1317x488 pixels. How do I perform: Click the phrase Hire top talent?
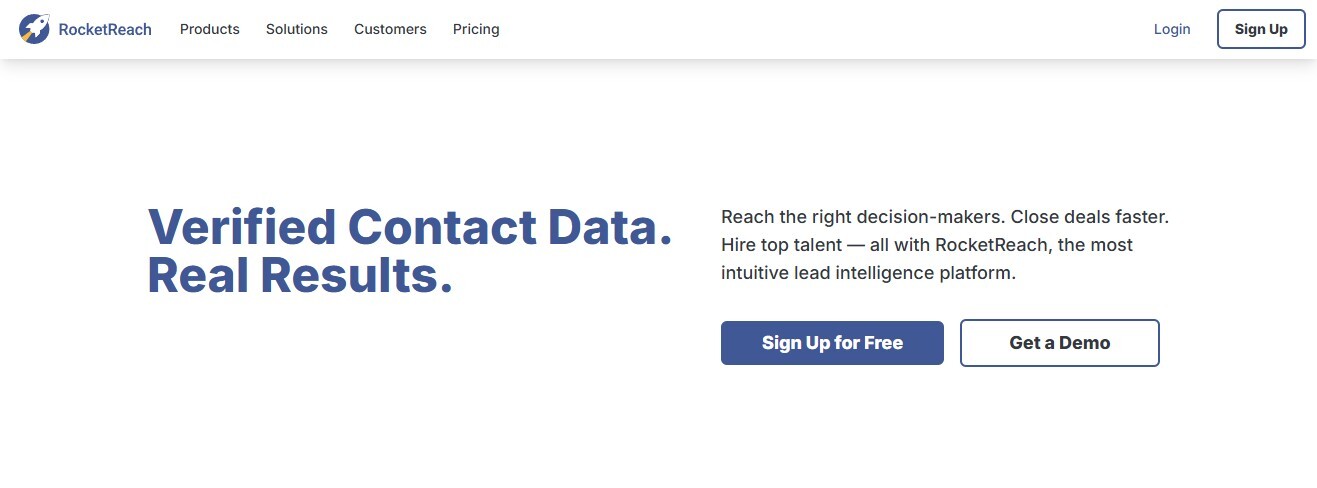pyautogui.click(x=780, y=245)
